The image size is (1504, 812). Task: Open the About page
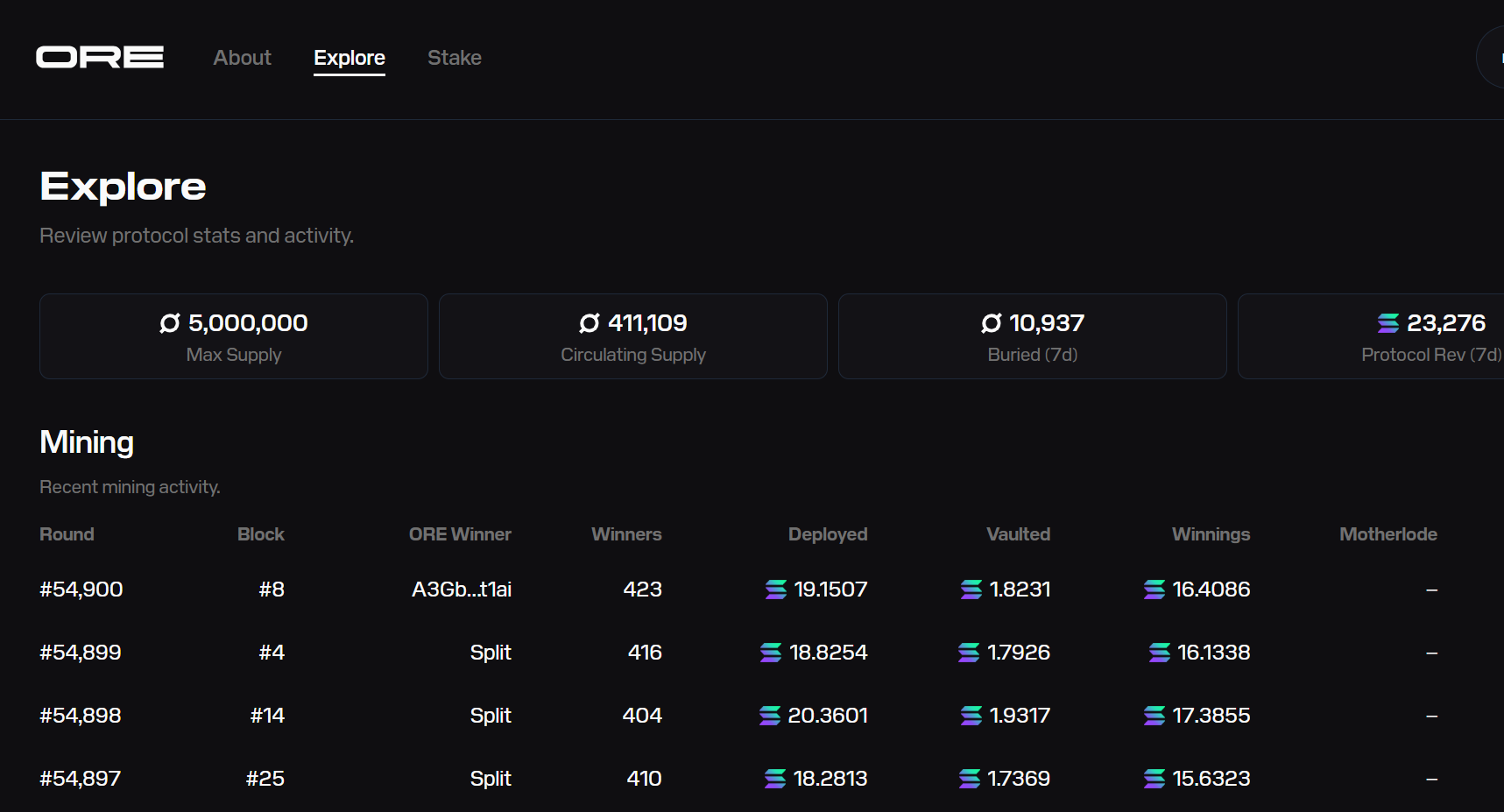coord(243,58)
